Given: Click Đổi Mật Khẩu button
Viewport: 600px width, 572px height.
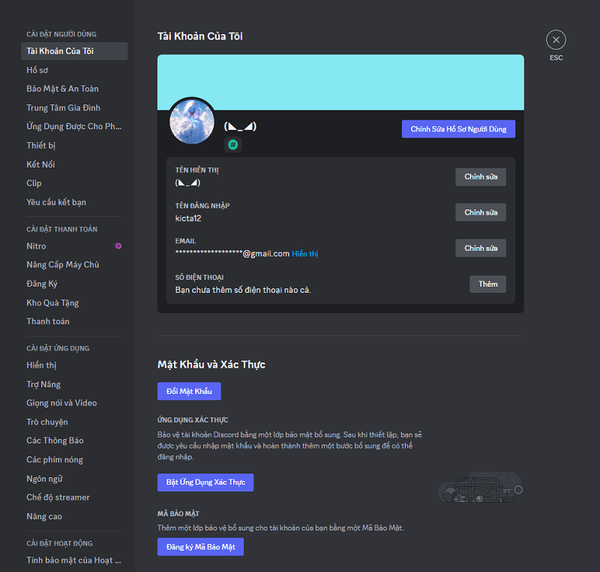Looking at the screenshot, I should (189, 391).
